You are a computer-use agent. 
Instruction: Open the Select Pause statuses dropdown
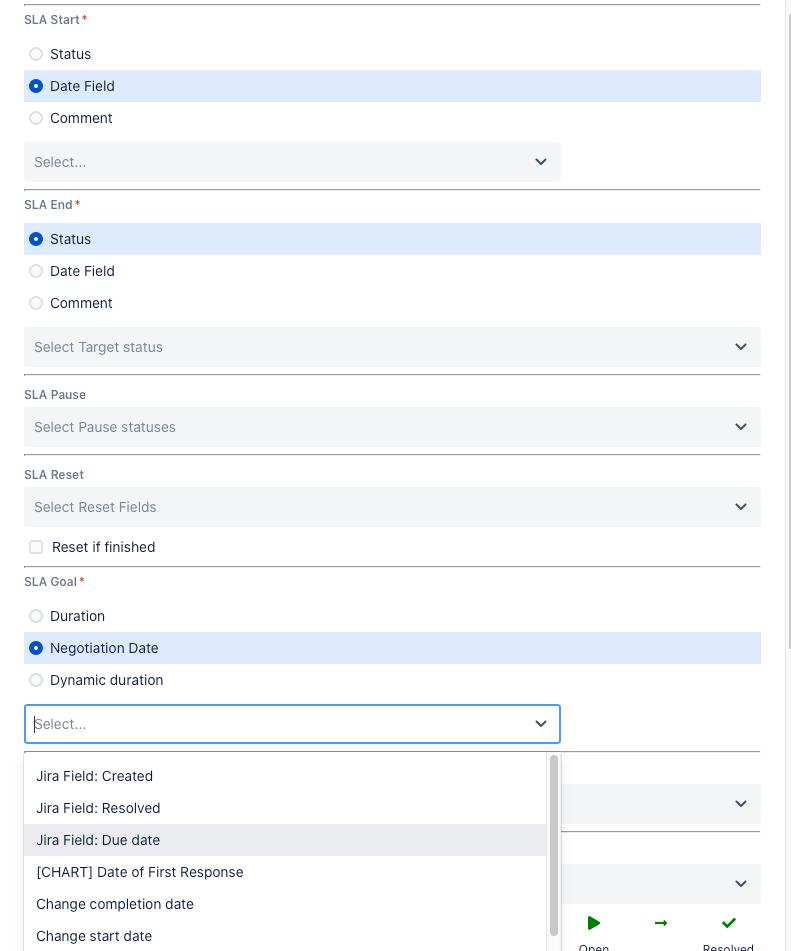click(x=392, y=427)
